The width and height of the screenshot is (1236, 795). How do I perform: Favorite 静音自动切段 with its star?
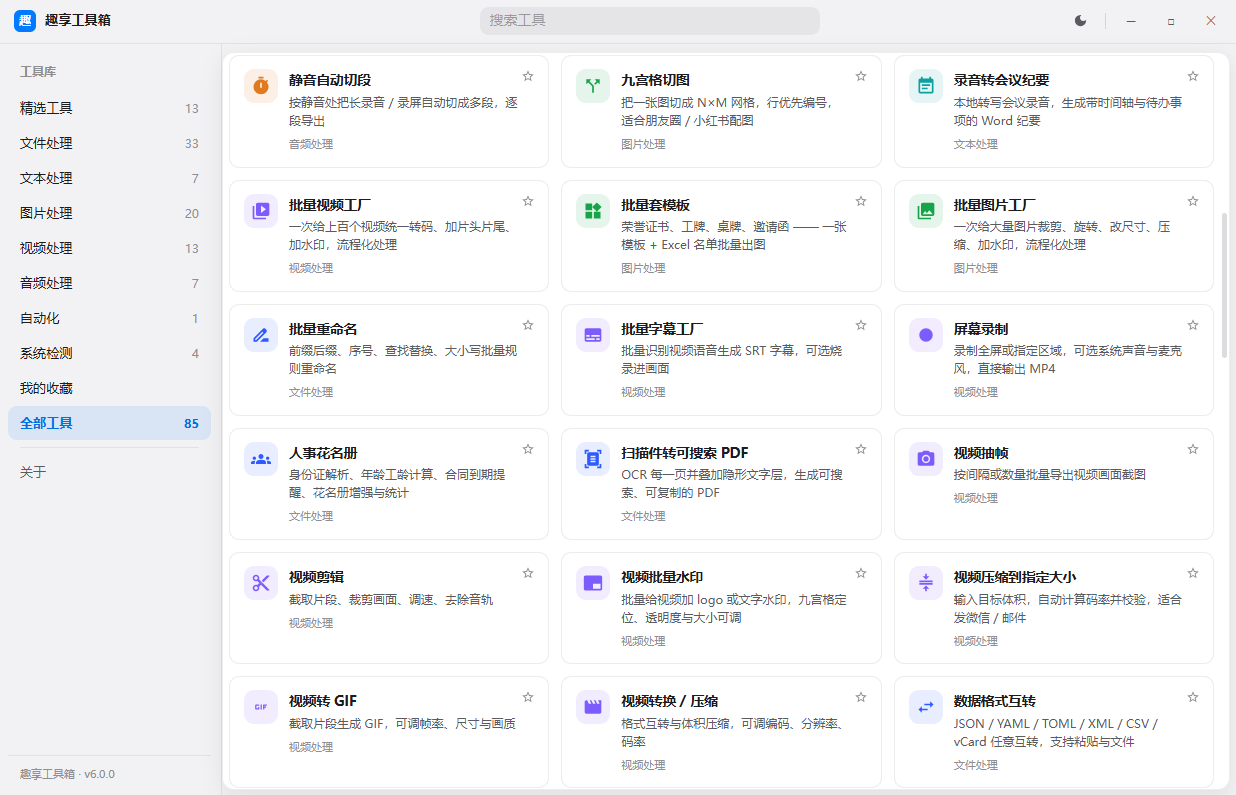pos(528,76)
